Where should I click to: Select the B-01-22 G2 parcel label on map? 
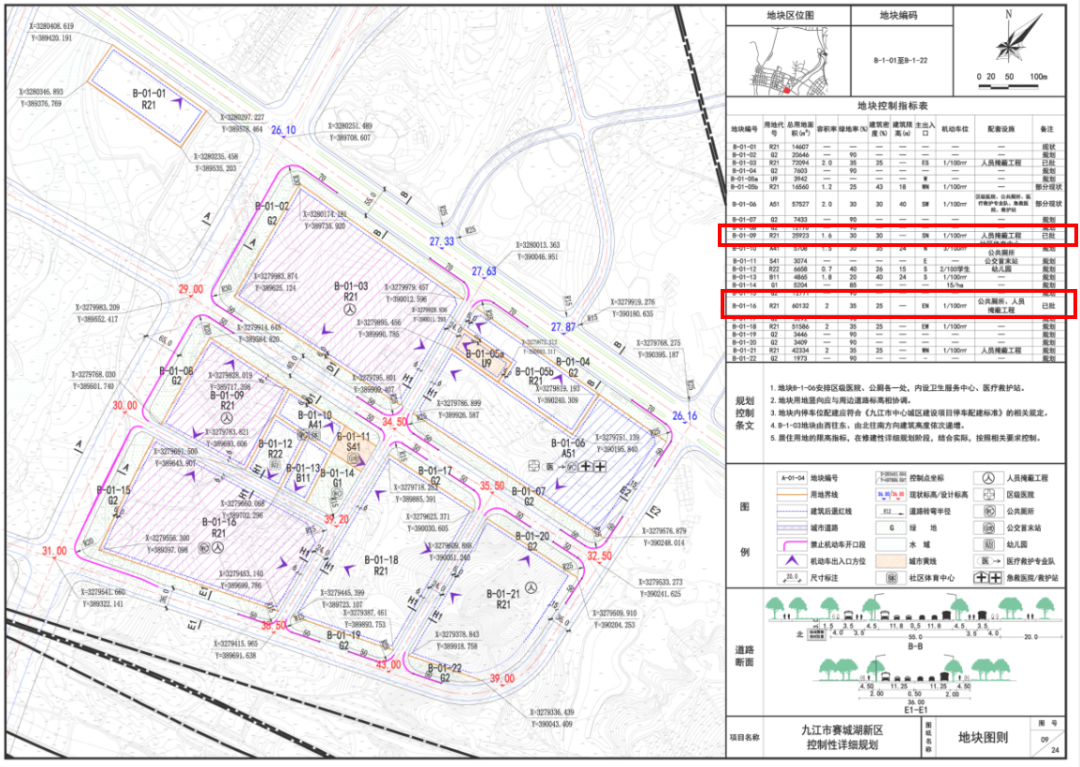point(445,673)
